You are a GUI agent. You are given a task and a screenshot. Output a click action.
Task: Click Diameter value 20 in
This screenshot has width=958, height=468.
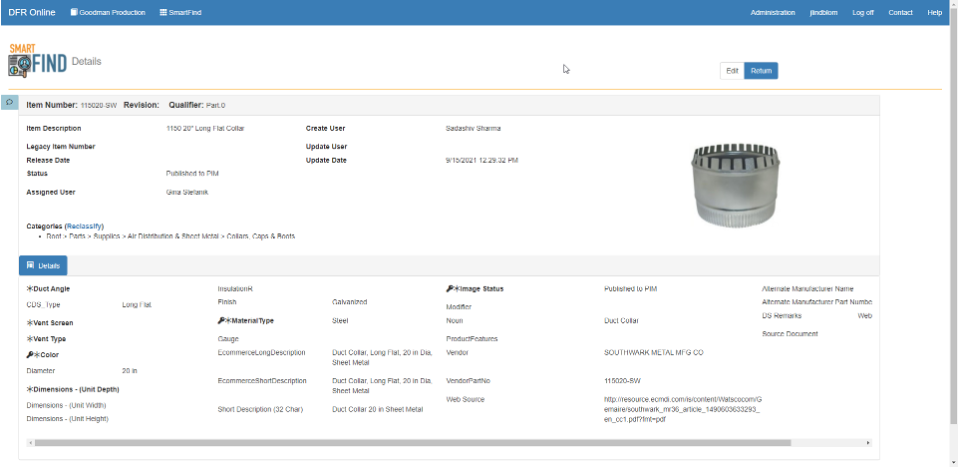(130, 371)
